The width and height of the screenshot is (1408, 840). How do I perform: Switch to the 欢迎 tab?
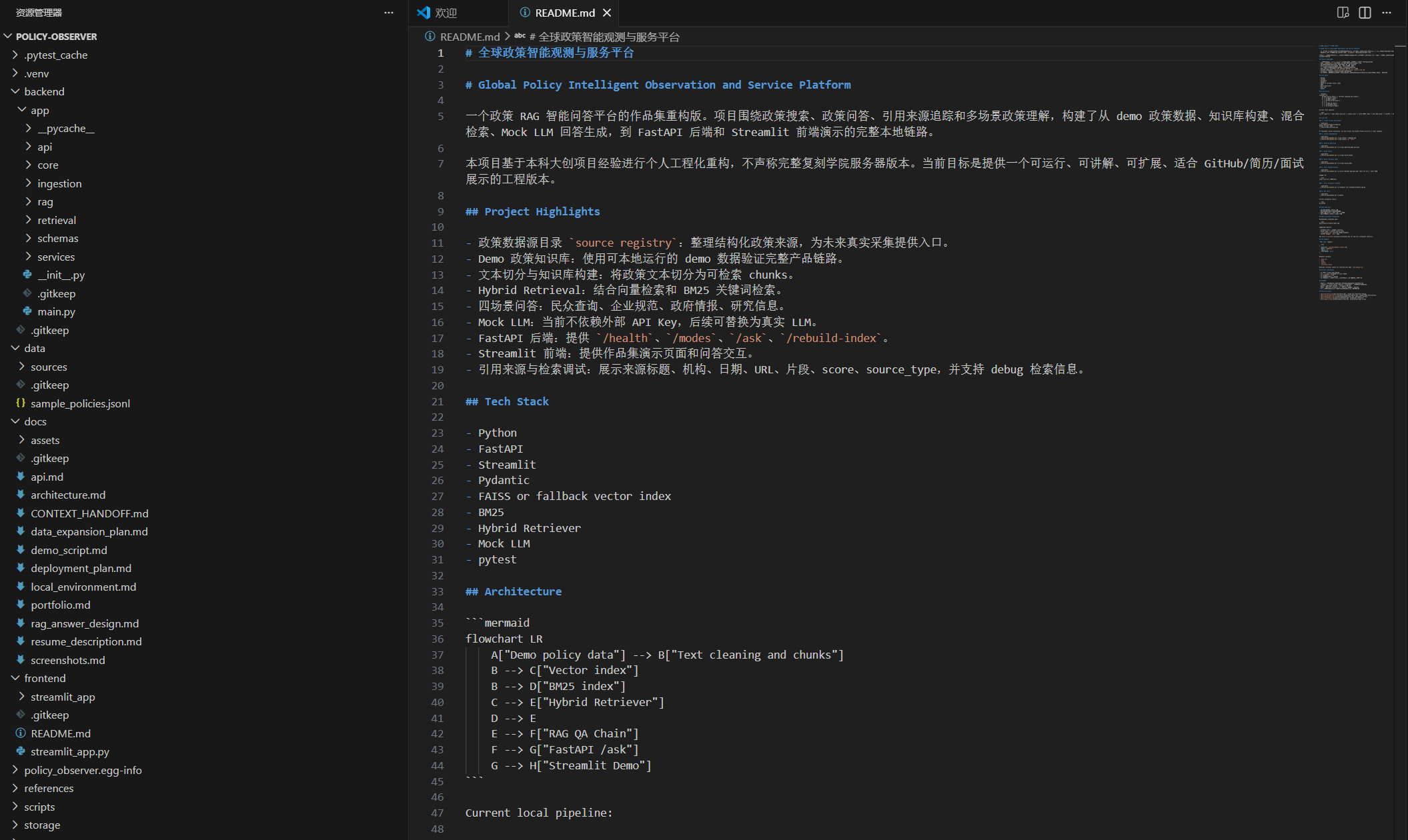click(458, 13)
